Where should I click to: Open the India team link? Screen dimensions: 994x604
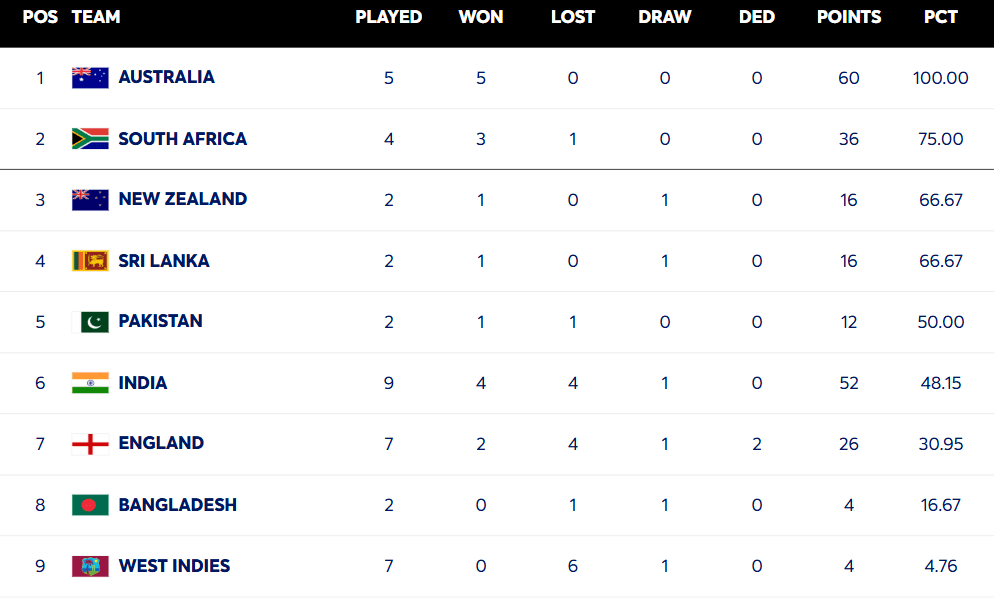coord(143,383)
